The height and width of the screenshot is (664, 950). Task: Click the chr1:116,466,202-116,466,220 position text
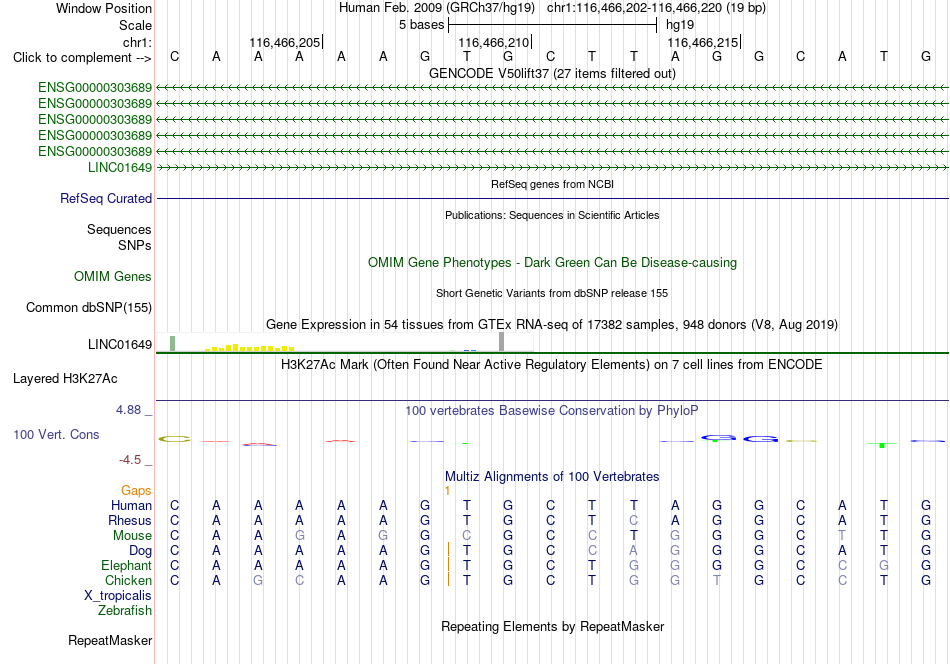click(x=656, y=8)
